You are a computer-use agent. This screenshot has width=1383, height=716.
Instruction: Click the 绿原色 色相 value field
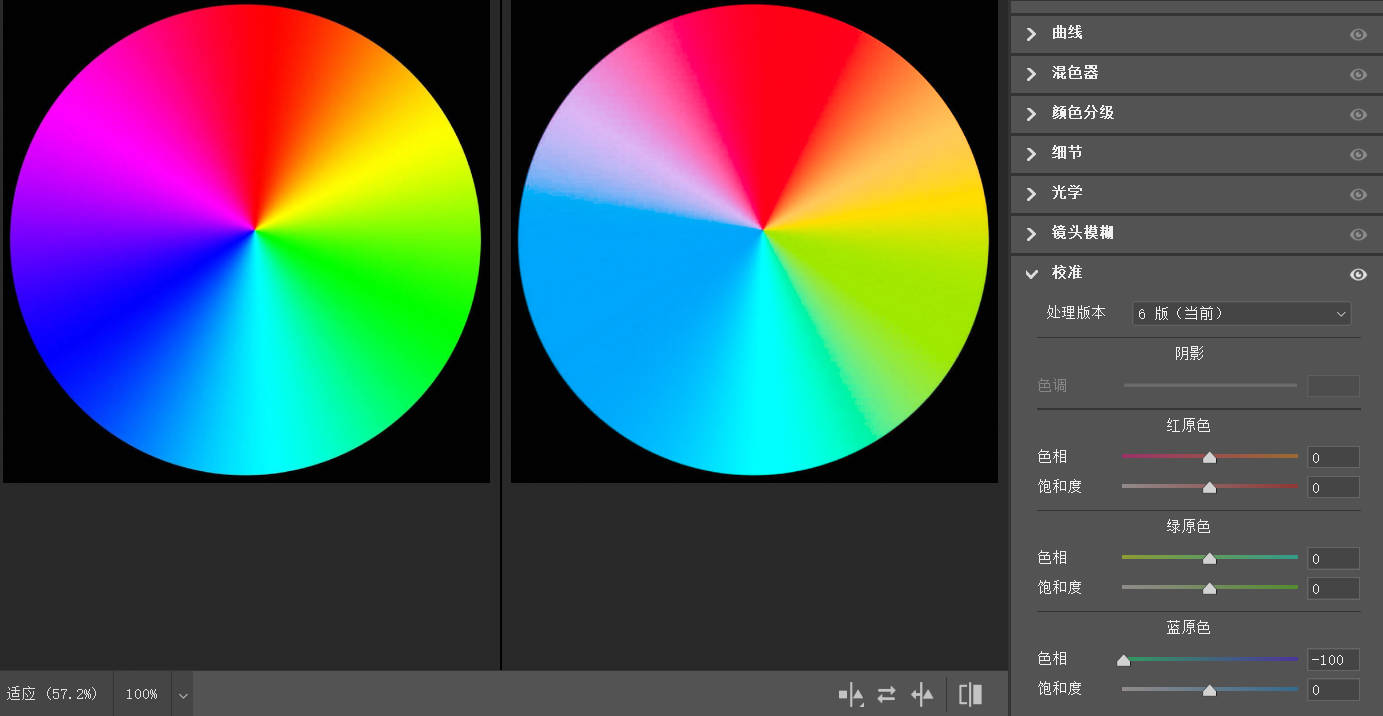[1333, 558]
